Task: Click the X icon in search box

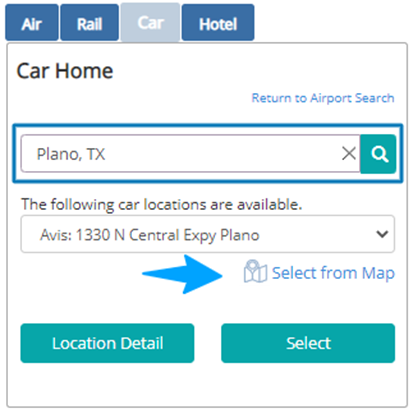Action: [349, 154]
